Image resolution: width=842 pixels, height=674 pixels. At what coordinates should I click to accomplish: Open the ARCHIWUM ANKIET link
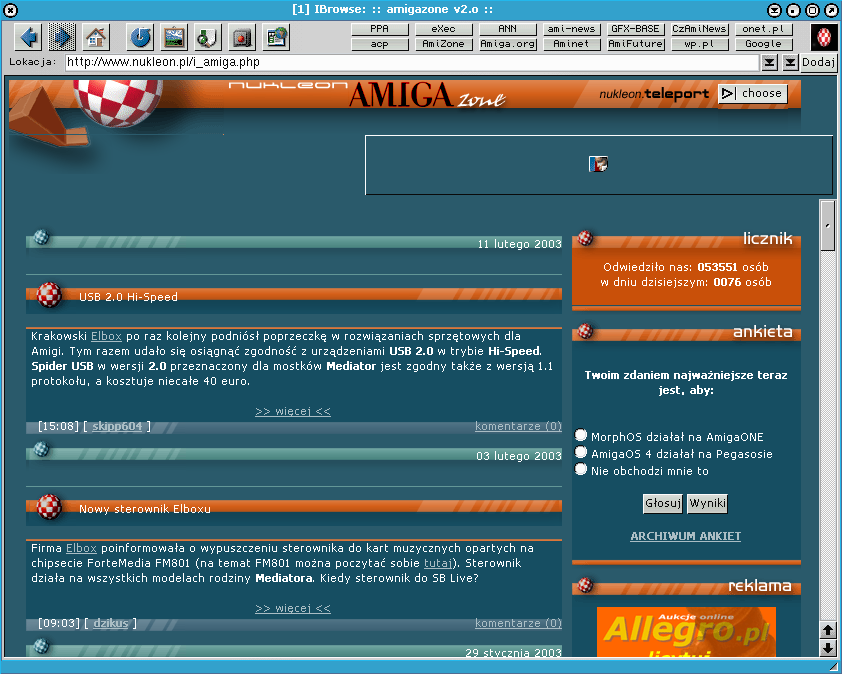[x=686, y=536]
